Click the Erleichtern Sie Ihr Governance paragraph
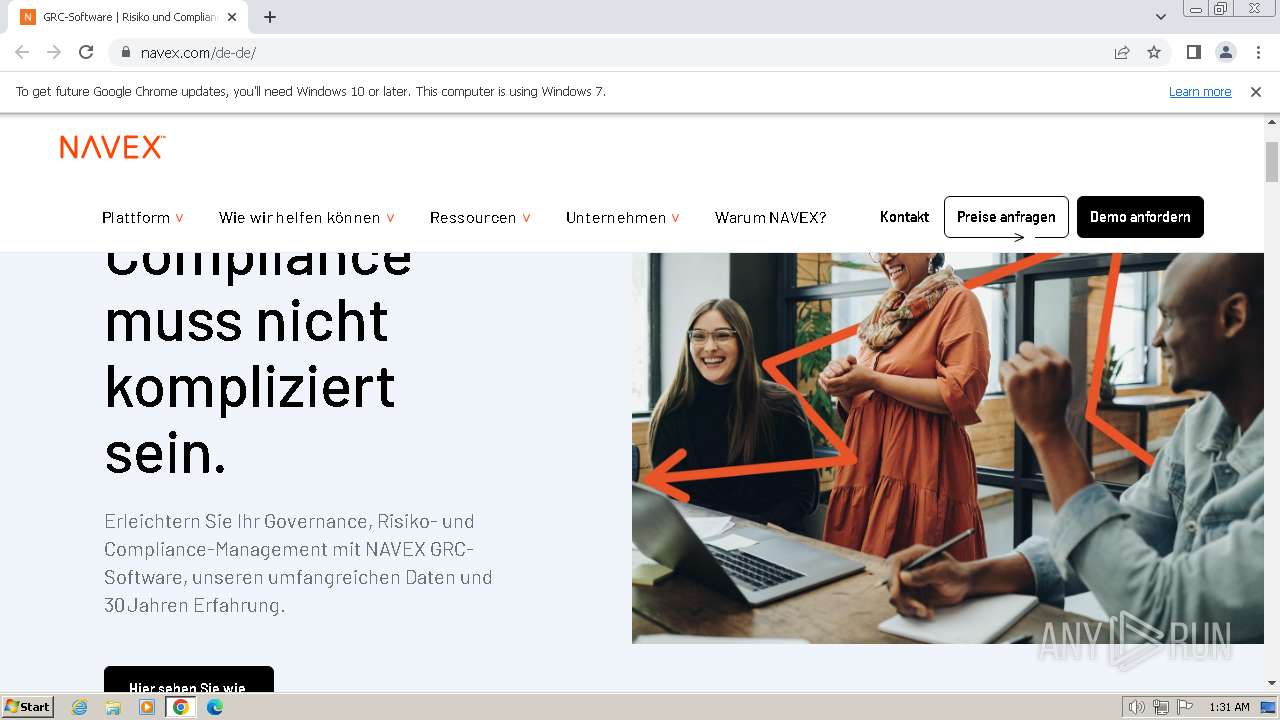The image size is (1280, 720). point(298,563)
